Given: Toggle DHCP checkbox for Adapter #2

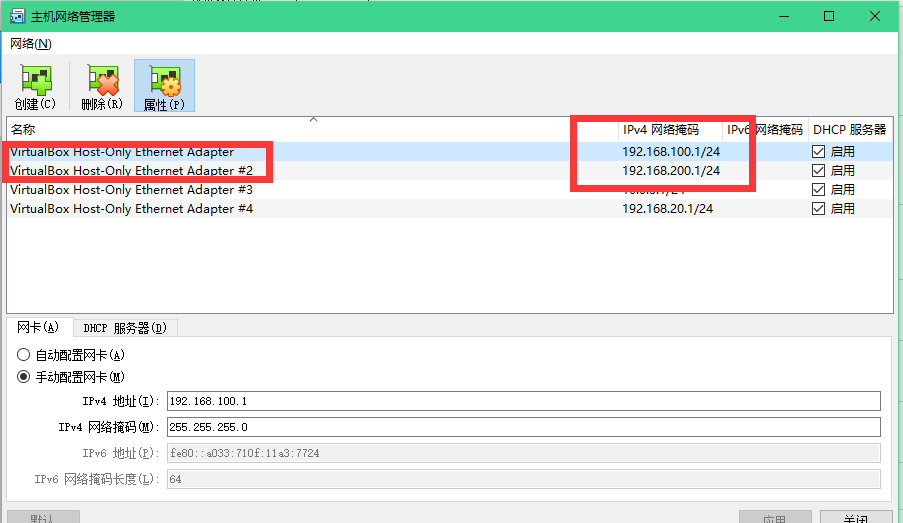Looking at the screenshot, I should click(x=818, y=170).
